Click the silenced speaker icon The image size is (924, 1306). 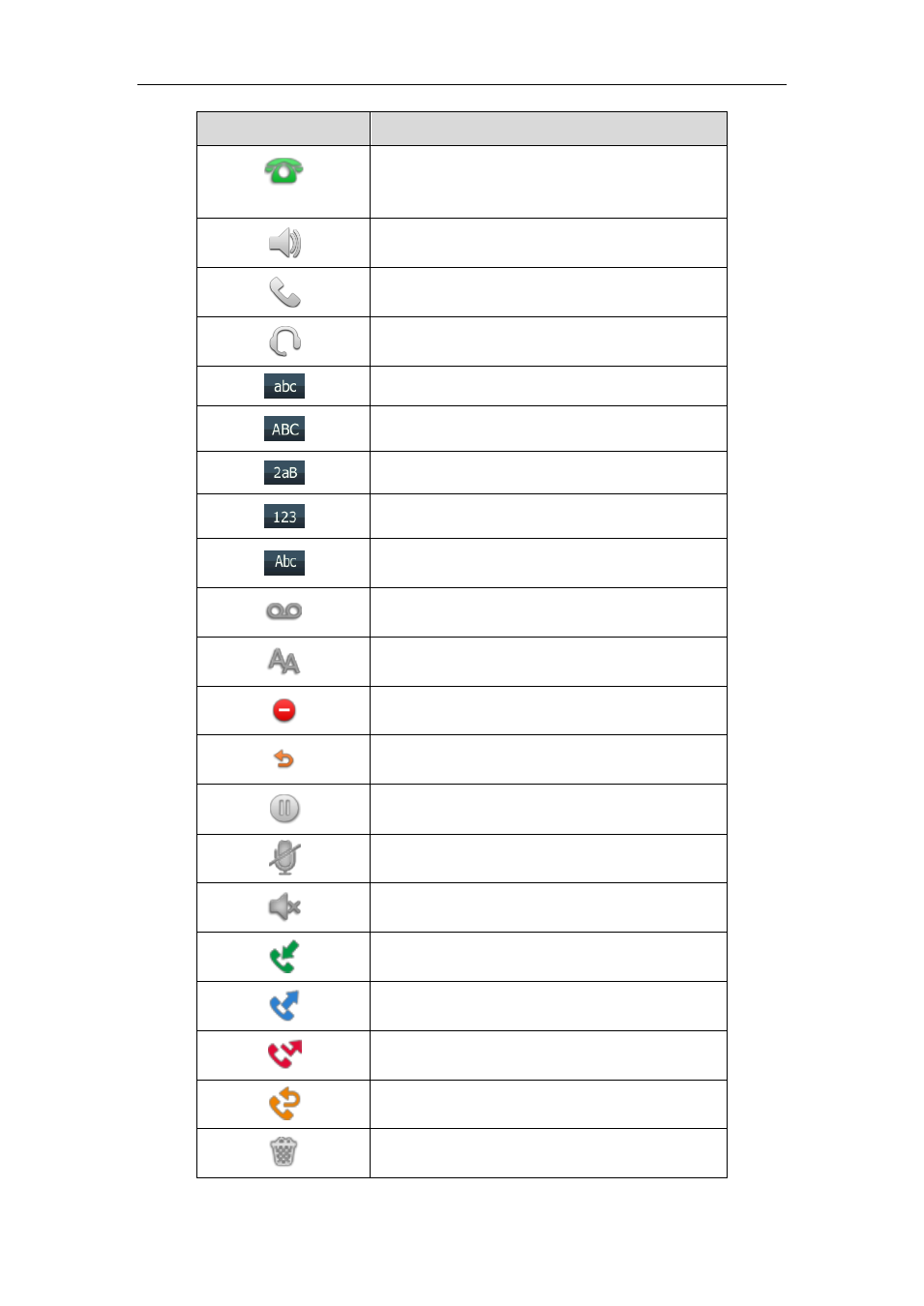(x=284, y=907)
